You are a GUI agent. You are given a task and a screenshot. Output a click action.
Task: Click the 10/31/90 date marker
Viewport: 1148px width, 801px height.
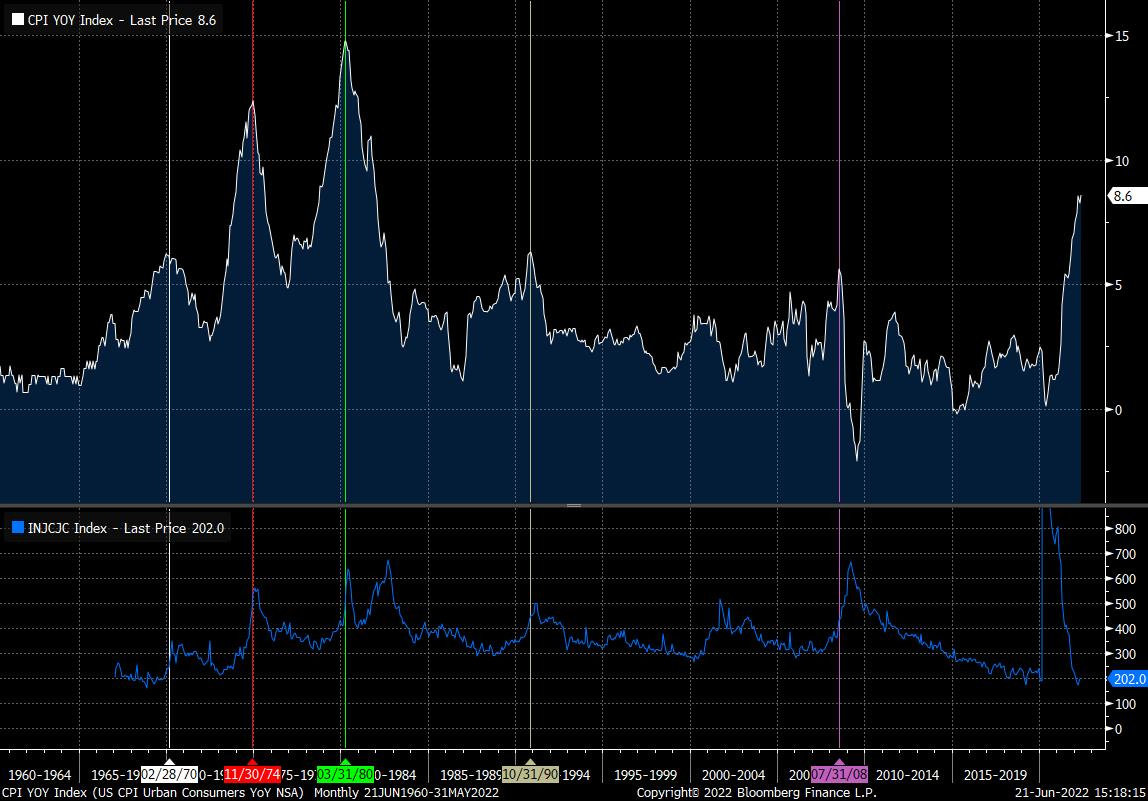tap(531, 774)
